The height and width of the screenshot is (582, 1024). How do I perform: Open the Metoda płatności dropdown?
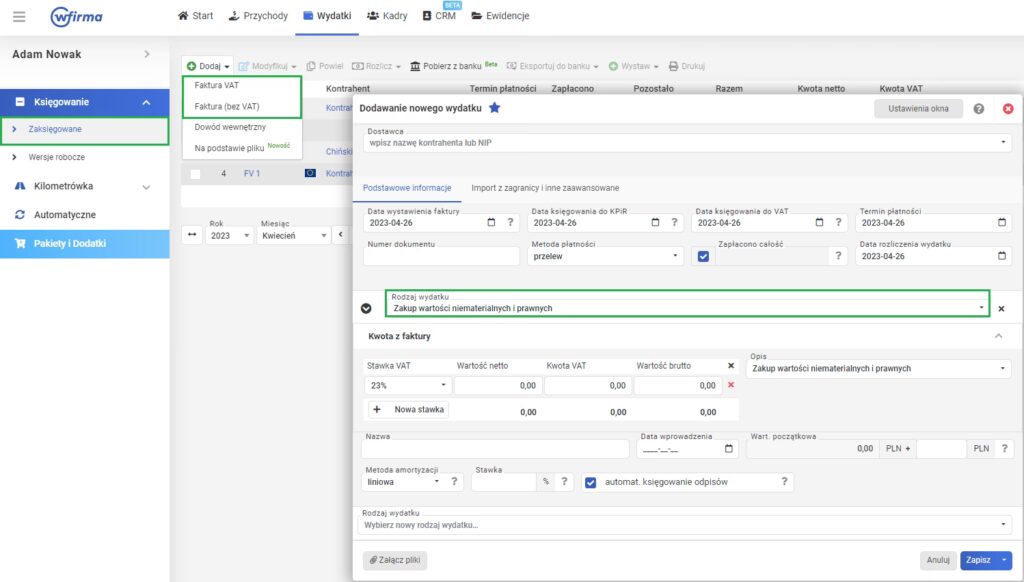point(603,256)
